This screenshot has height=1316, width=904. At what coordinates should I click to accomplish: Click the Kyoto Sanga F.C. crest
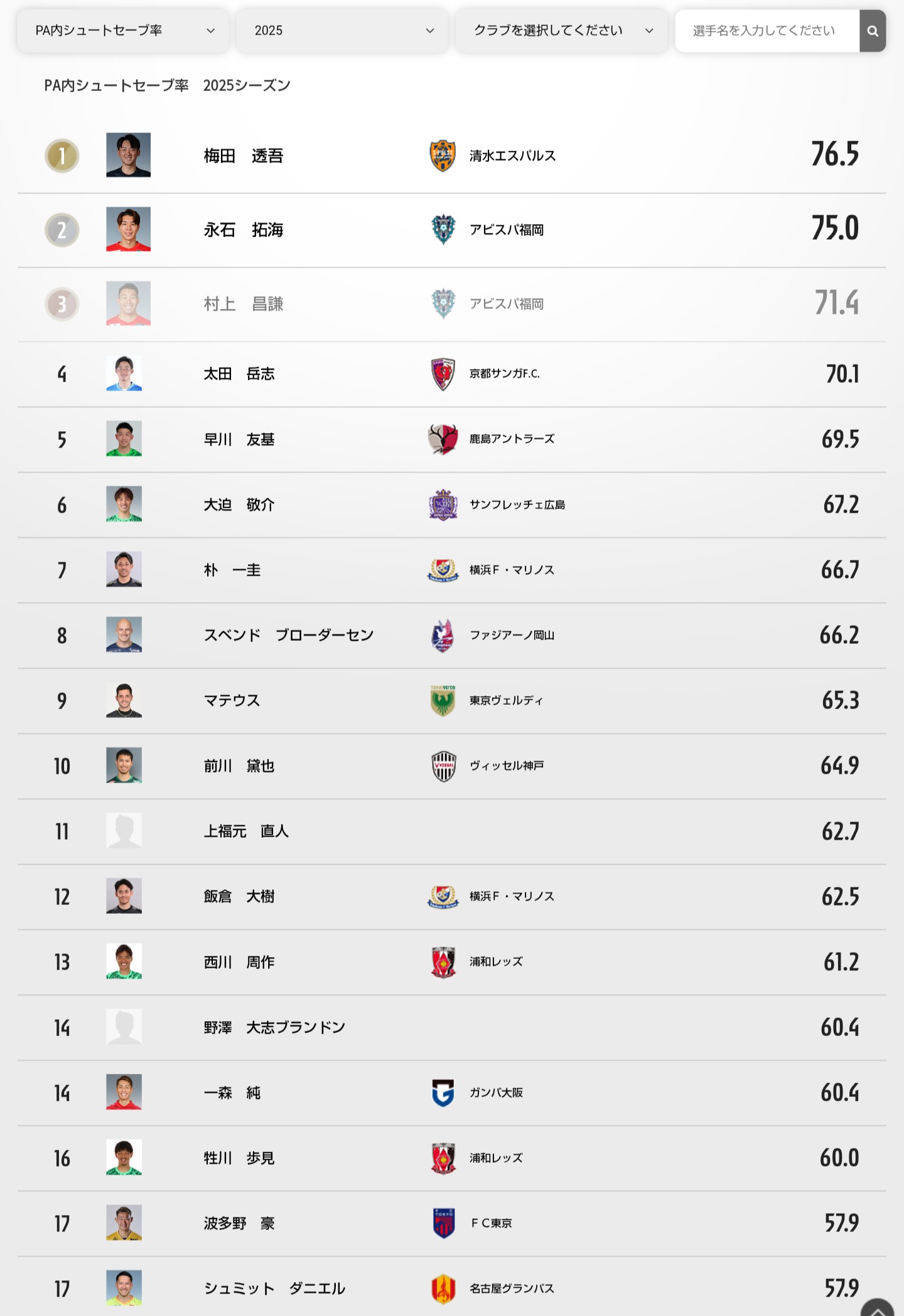443,374
